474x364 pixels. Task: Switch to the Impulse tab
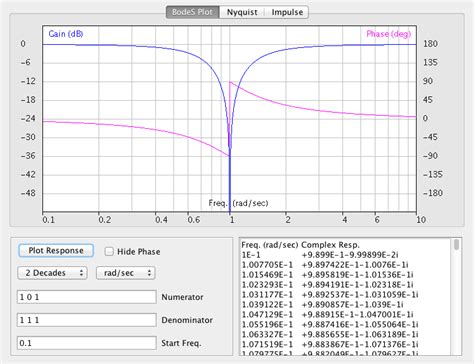coord(287,12)
